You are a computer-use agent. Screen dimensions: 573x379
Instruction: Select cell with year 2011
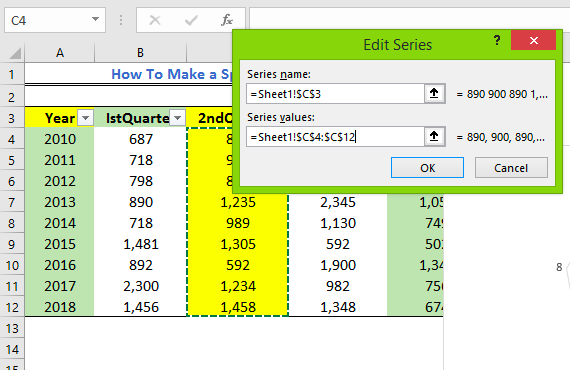point(60,160)
